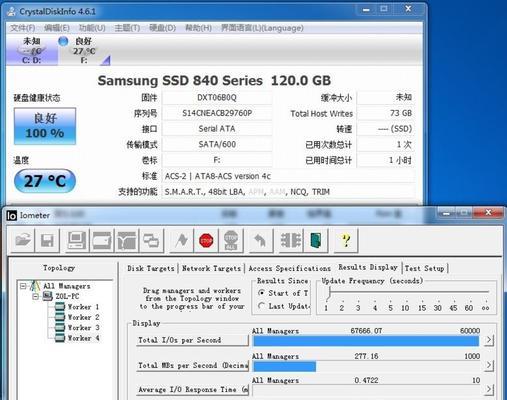Open the 文件(F) menu in CrystalDiskInfo
The image size is (507, 400).
point(23,28)
